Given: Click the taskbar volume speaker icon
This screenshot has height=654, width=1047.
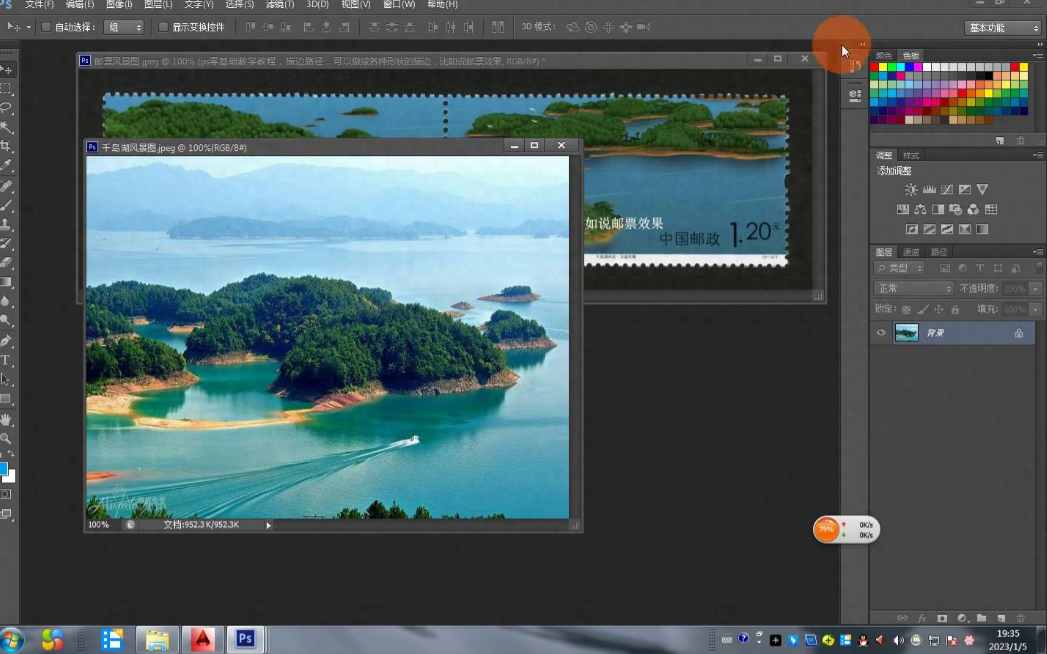Looking at the screenshot, I should (898, 641).
